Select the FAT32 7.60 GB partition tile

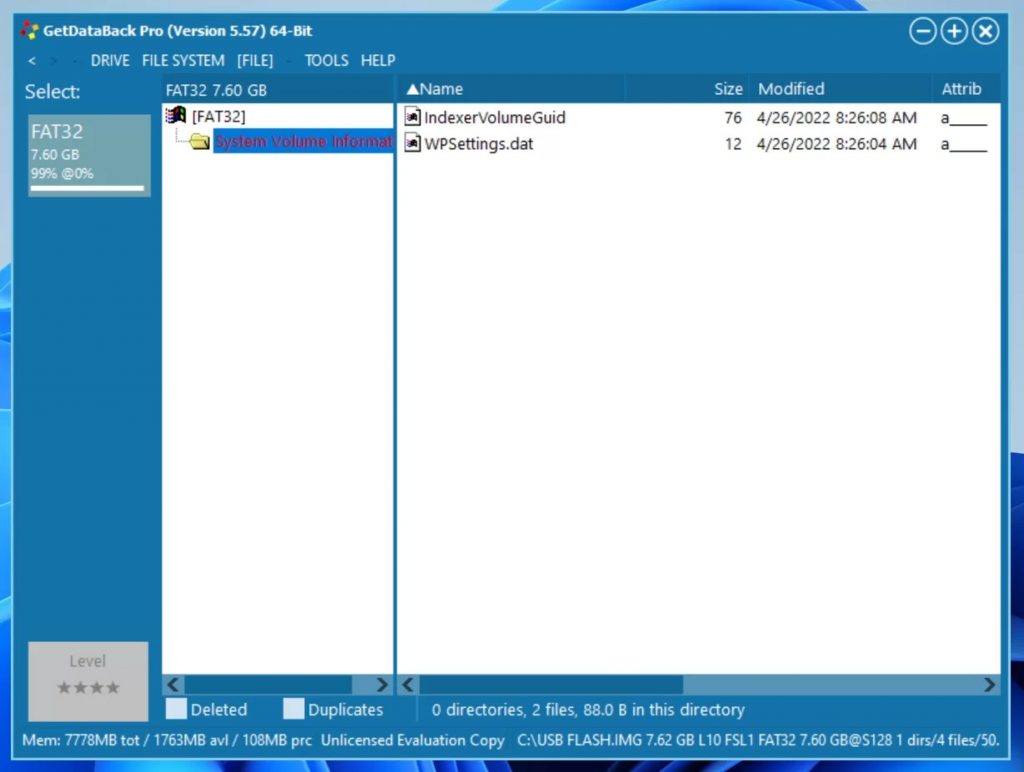[x=88, y=152]
